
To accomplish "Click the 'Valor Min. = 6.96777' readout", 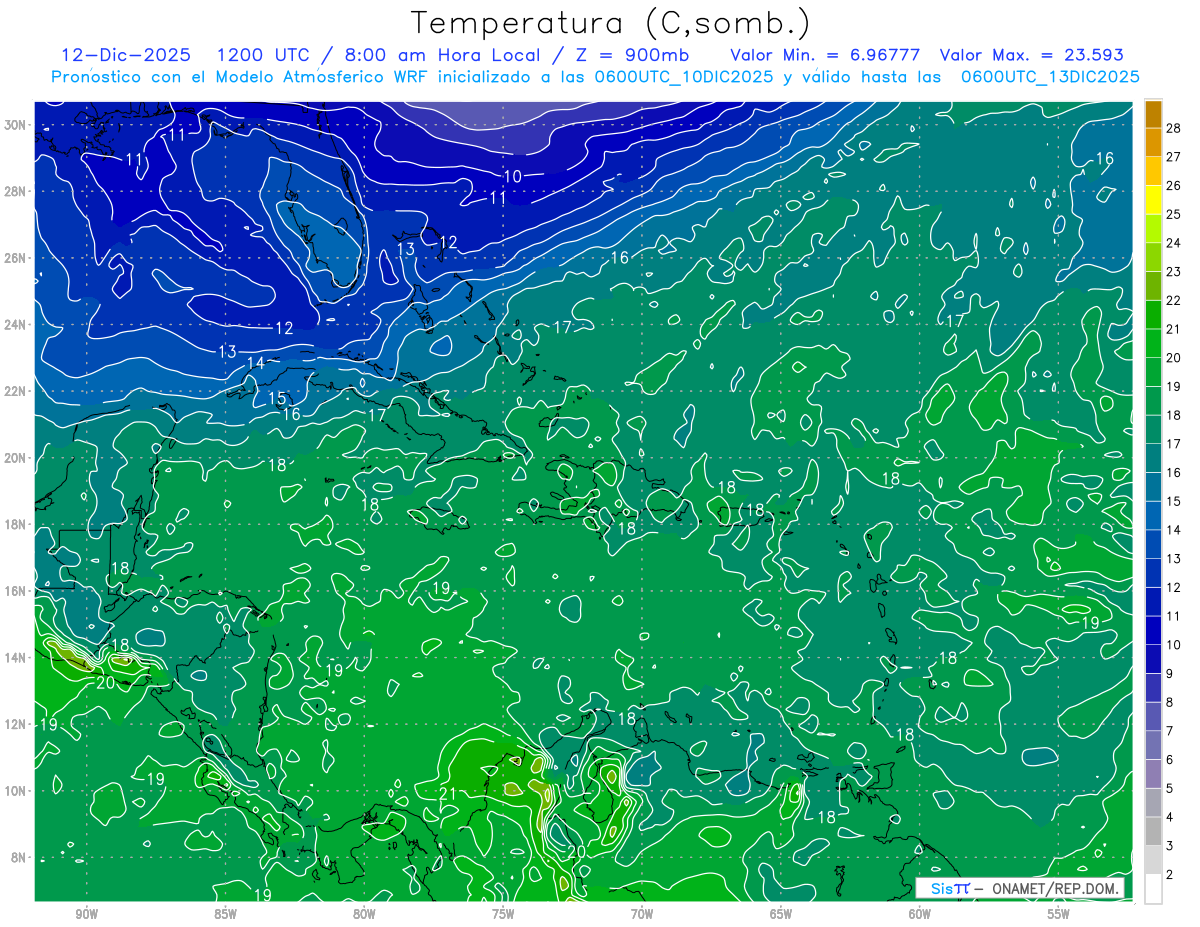I will [825, 55].
